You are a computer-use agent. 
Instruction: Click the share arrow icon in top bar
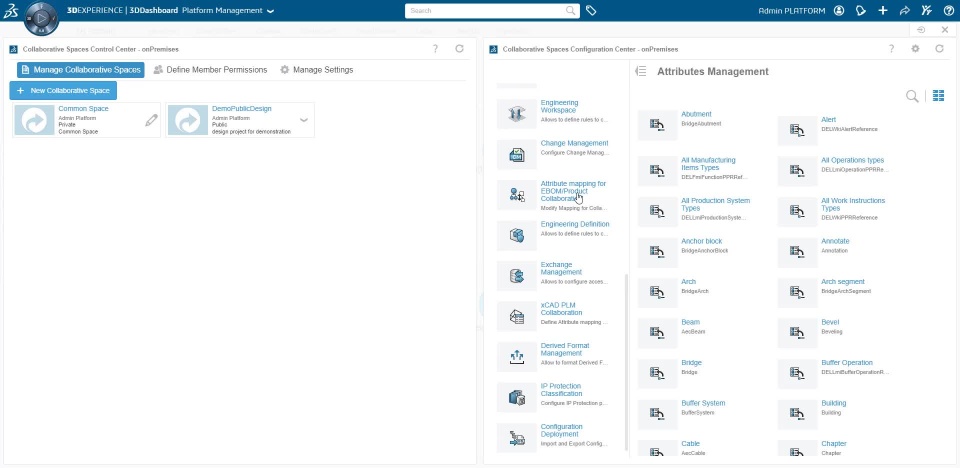pyautogui.click(x=905, y=10)
